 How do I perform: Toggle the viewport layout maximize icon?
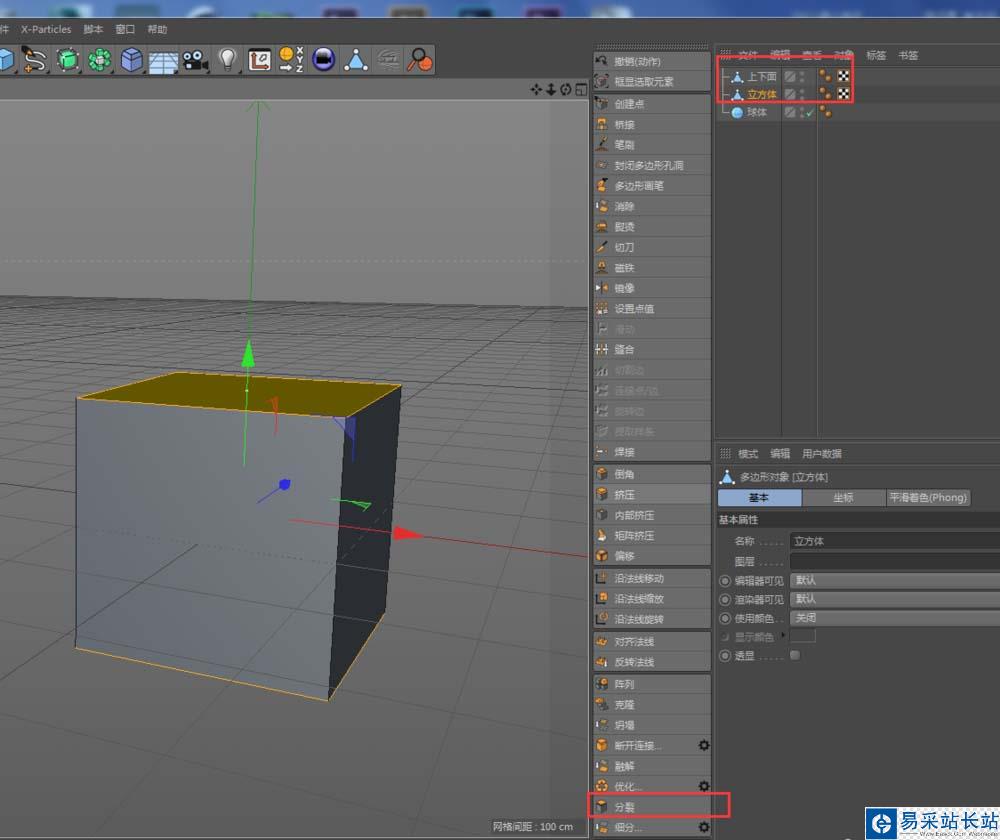point(580,89)
